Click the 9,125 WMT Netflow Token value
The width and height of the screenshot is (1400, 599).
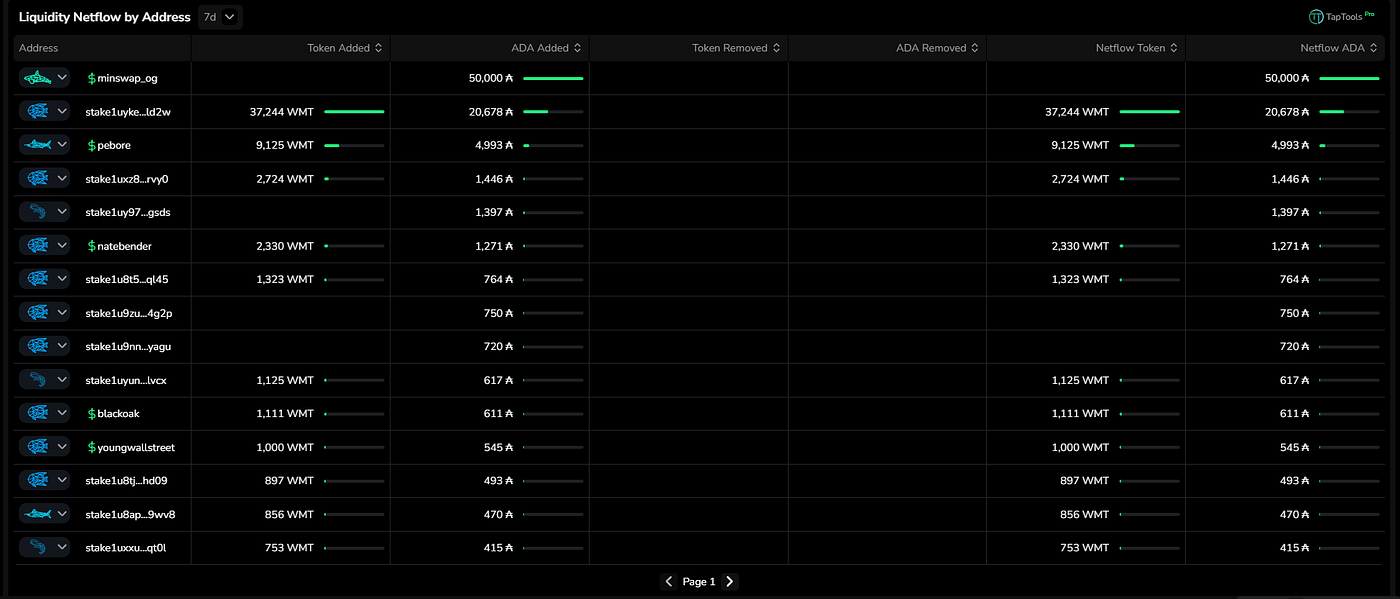pos(1080,145)
